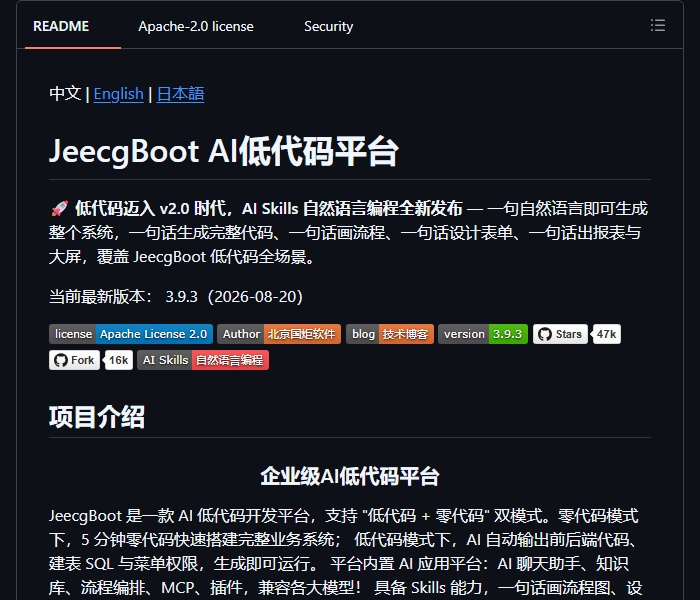Click the 16k fork count

[118, 360]
